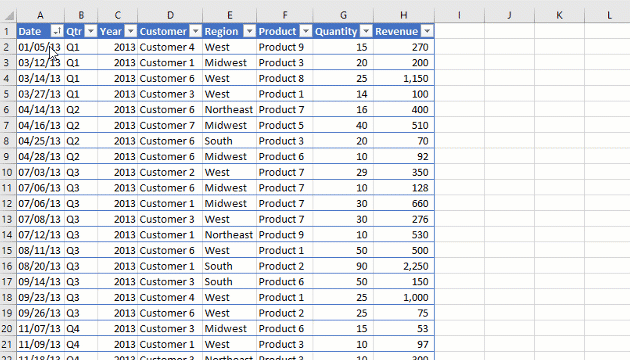The height and width of the screenshot is (360, 630).
Task: Select cell with date 08/20/13
Action: point(40,266)
